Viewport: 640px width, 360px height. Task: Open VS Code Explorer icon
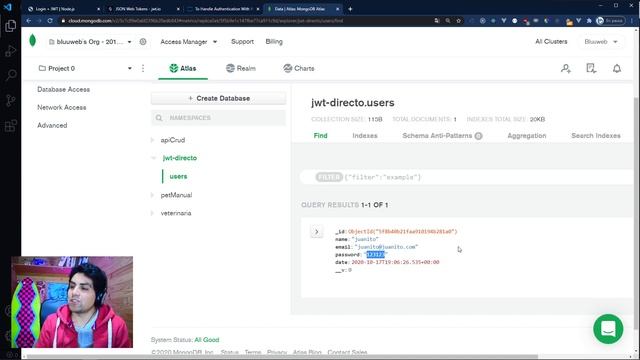[x=11, y=26]
